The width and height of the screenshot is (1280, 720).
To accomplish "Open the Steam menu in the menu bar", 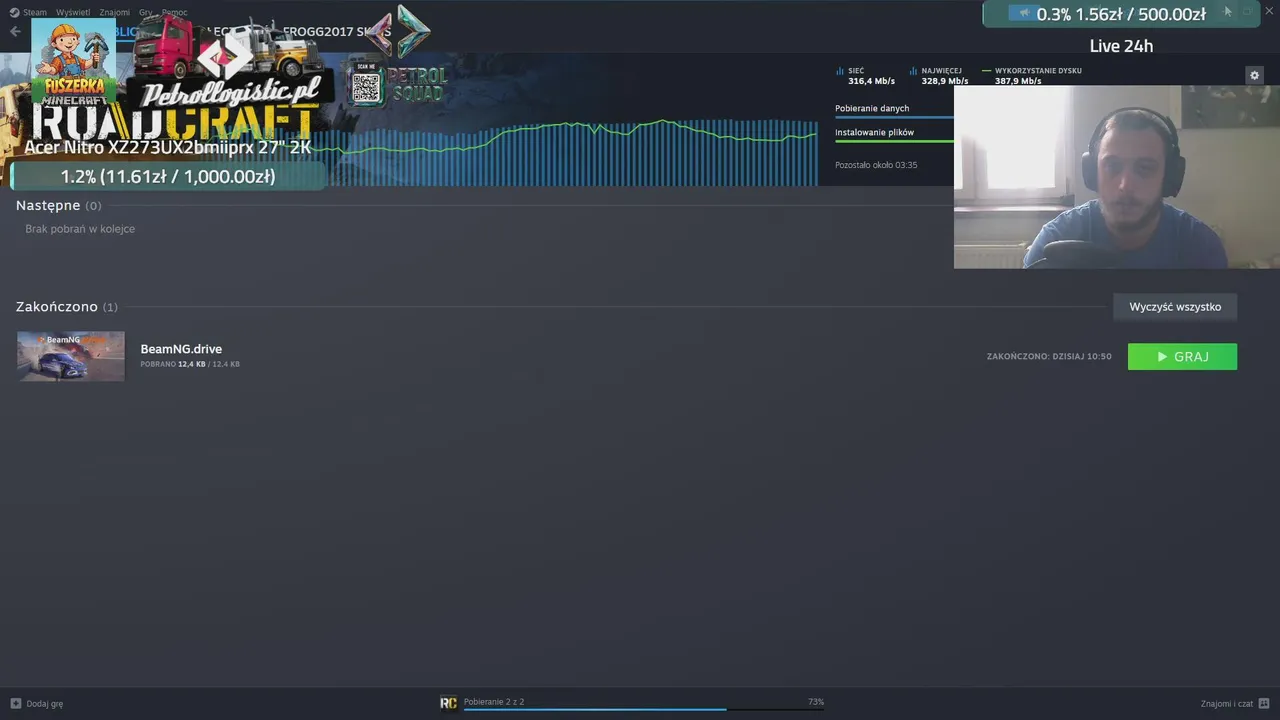I will click(x=34, y=13).
